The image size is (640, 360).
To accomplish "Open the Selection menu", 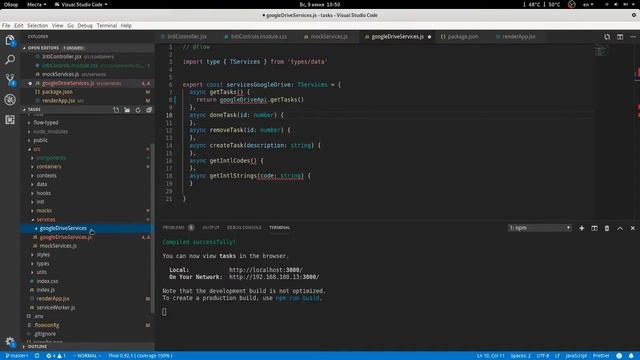I will 38,25.
